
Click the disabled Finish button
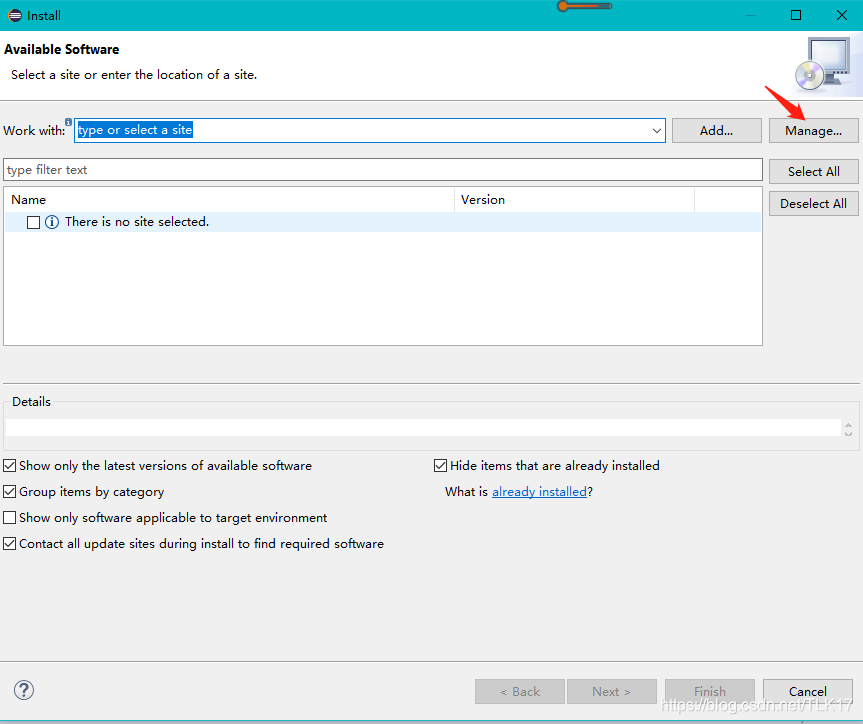(709, 691)
